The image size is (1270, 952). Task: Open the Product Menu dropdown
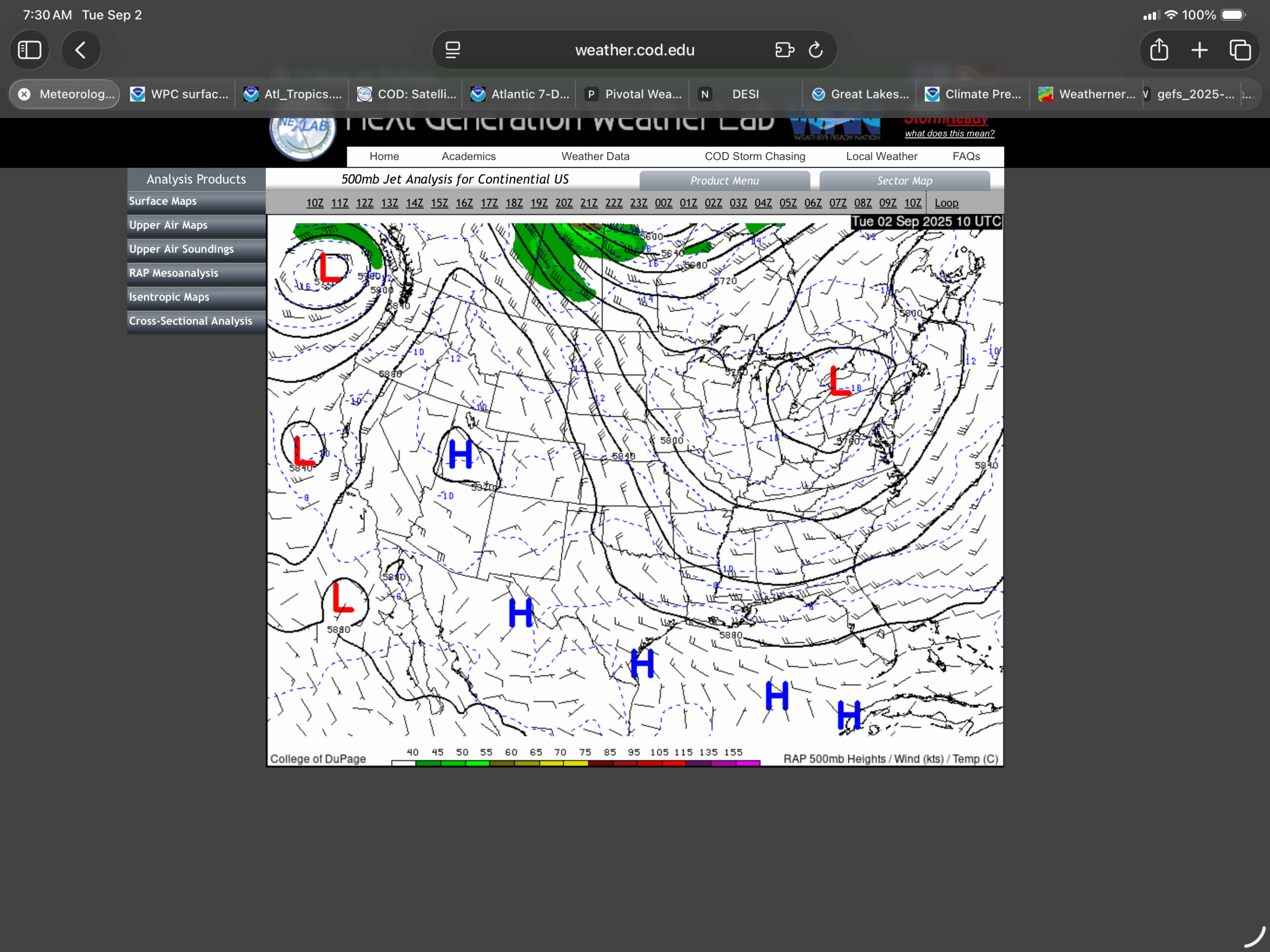(724, 181)
